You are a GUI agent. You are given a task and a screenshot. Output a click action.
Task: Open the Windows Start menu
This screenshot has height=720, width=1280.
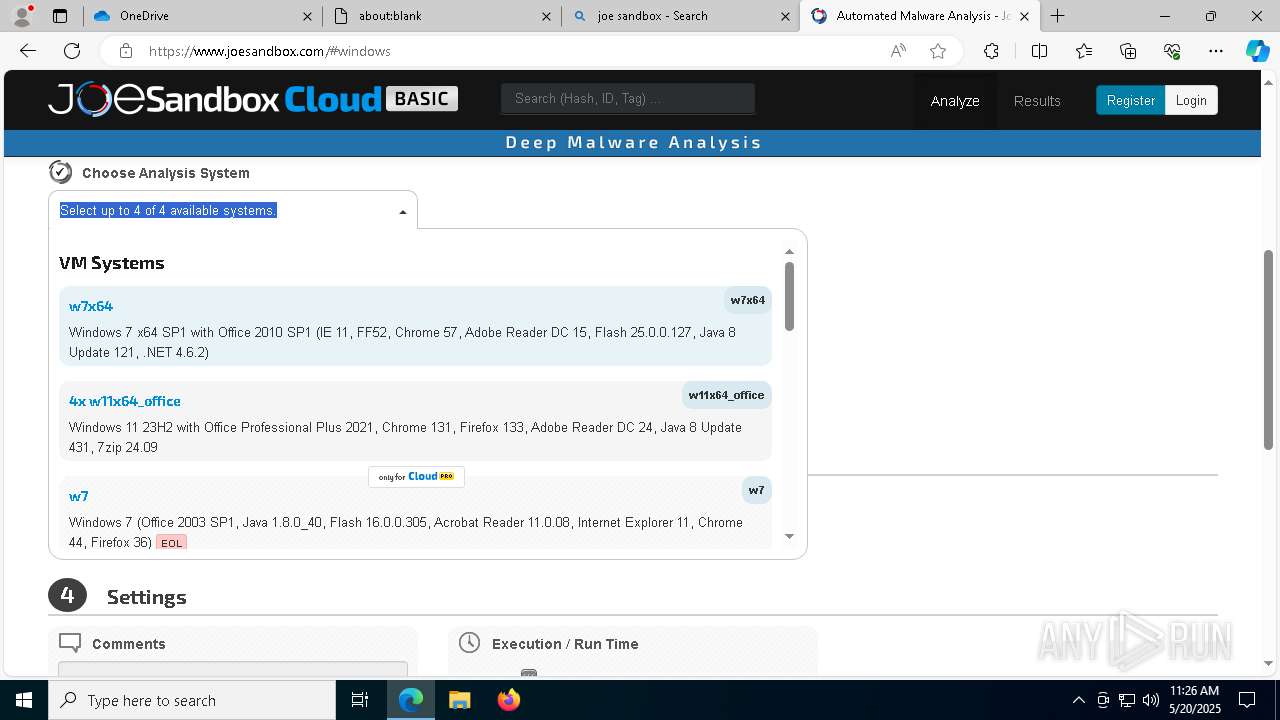[24, 700]
